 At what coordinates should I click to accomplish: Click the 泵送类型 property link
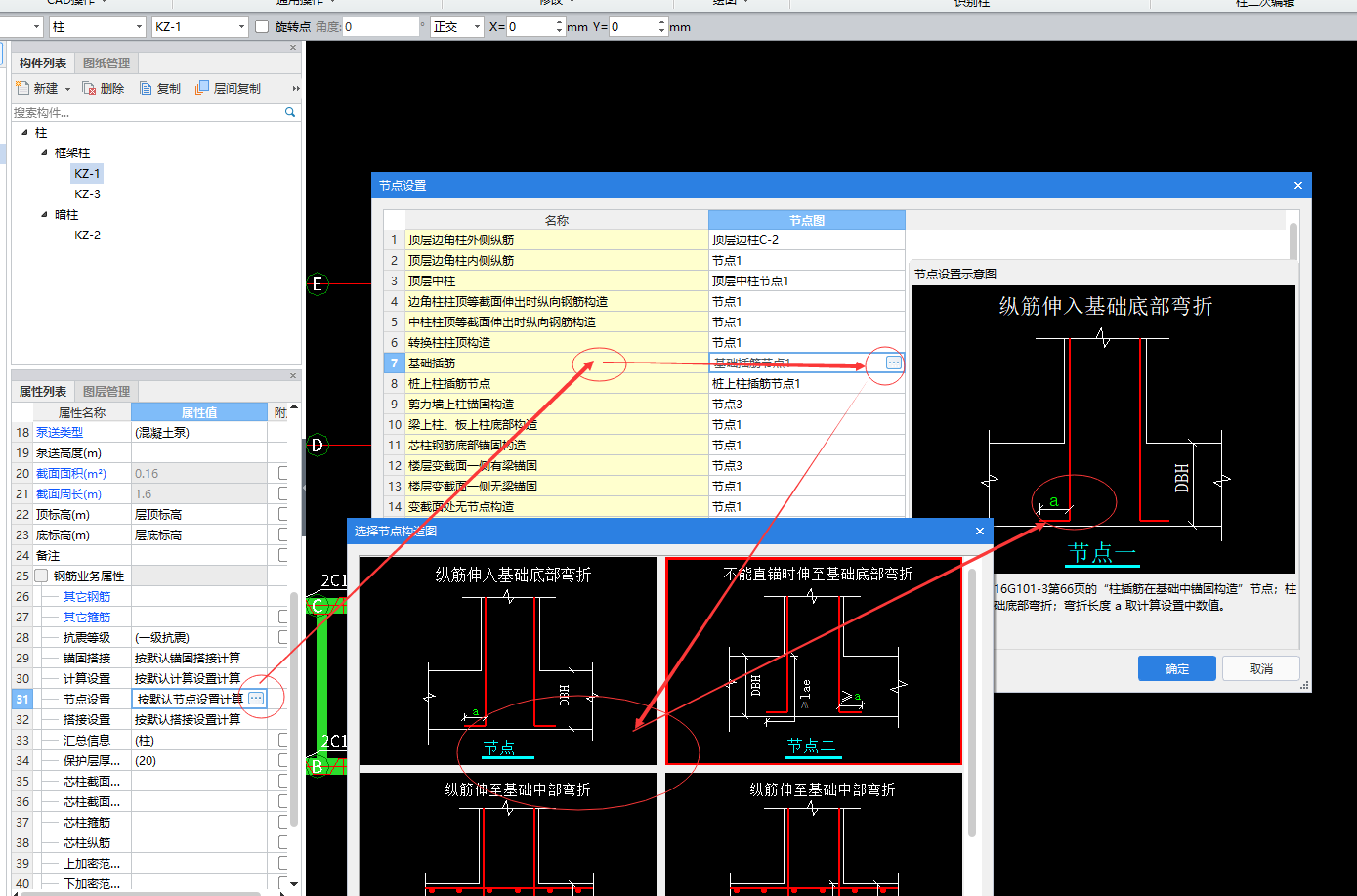tap(60, 432)
